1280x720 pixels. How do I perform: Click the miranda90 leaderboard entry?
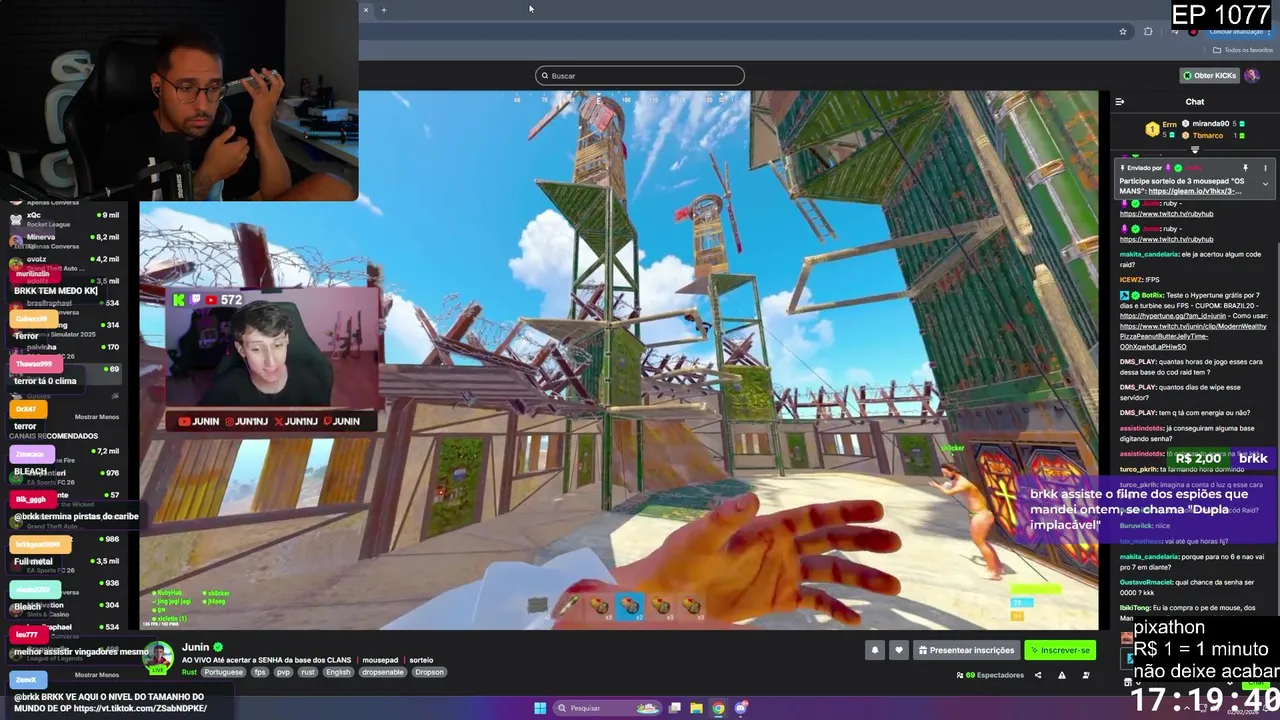(1212, 124)
